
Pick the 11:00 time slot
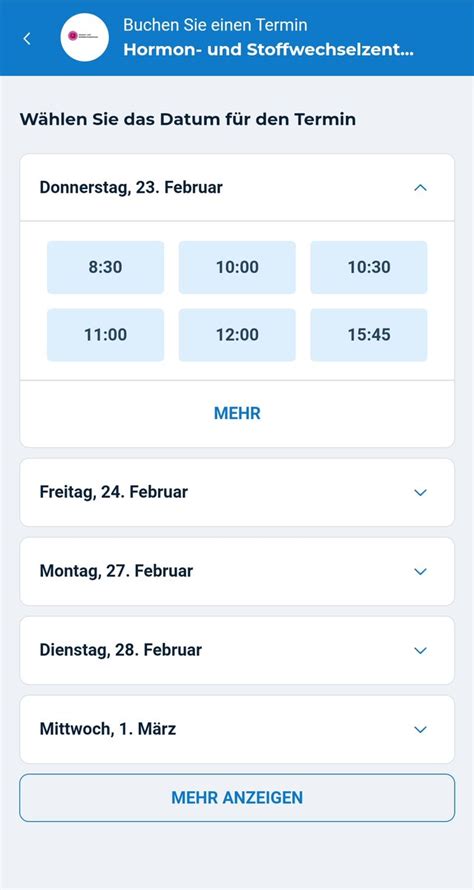106,335
